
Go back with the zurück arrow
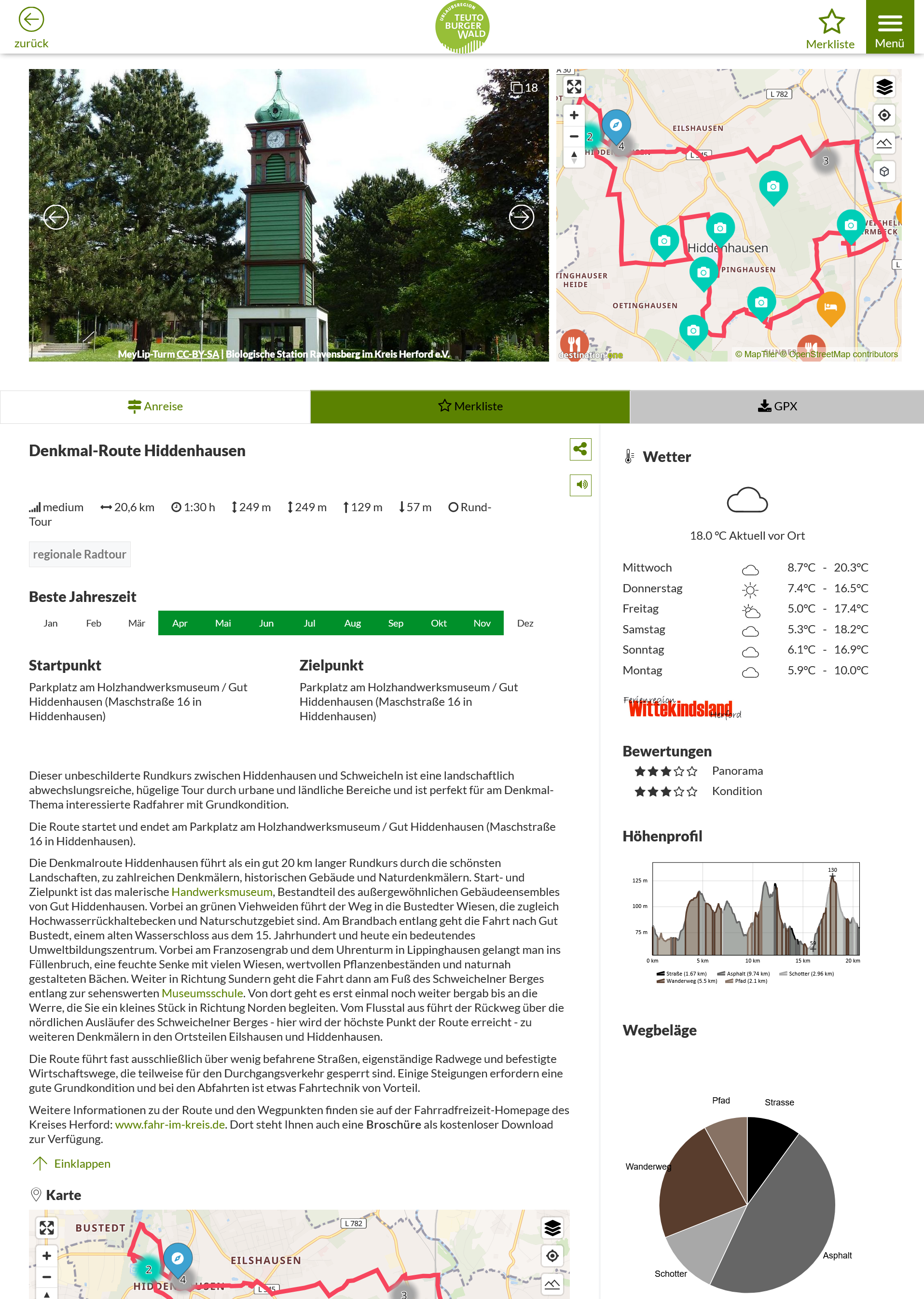31,28
